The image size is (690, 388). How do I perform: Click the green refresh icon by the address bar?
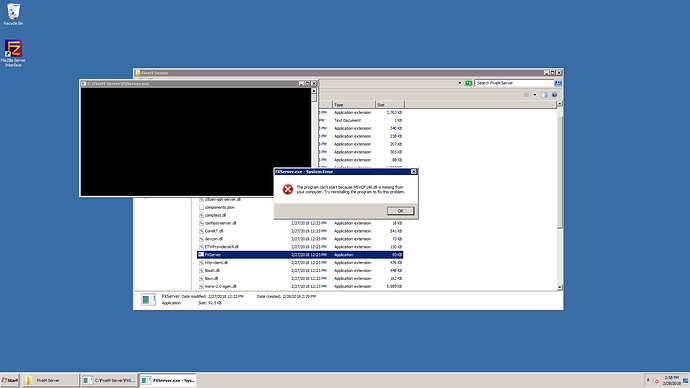469,83
